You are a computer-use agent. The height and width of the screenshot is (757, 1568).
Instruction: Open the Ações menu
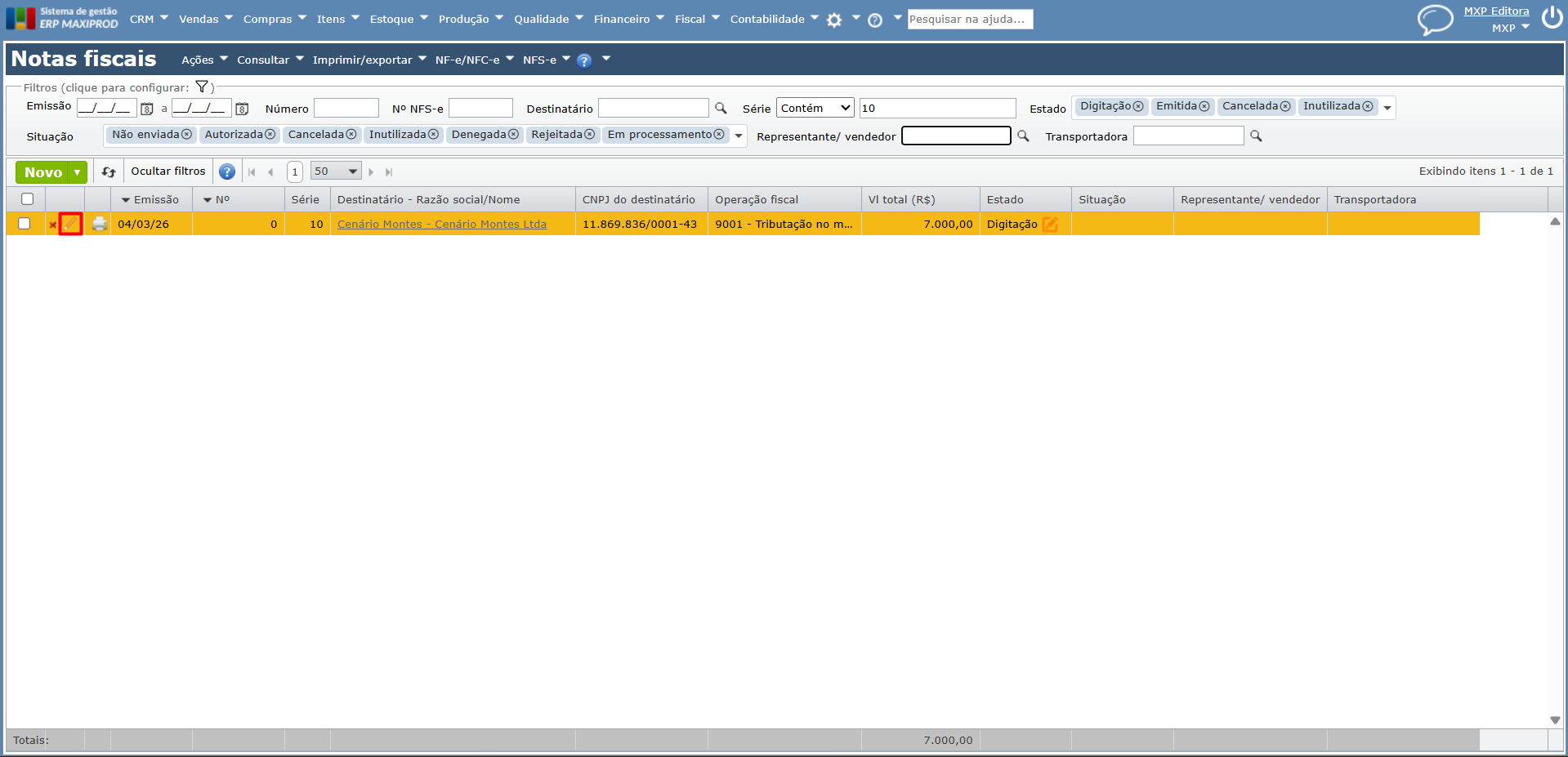(205, 60)
